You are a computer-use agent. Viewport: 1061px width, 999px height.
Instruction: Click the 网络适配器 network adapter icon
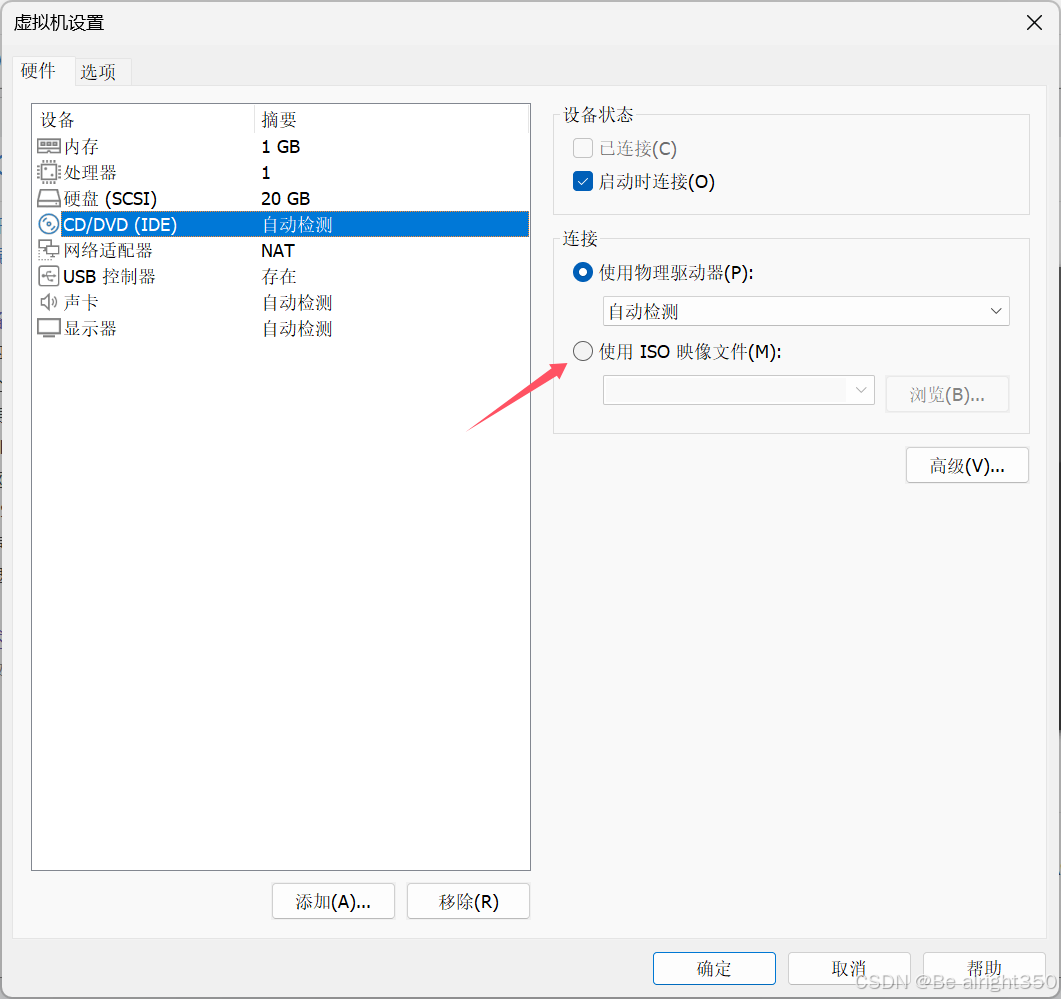click(x=48, y=250)
